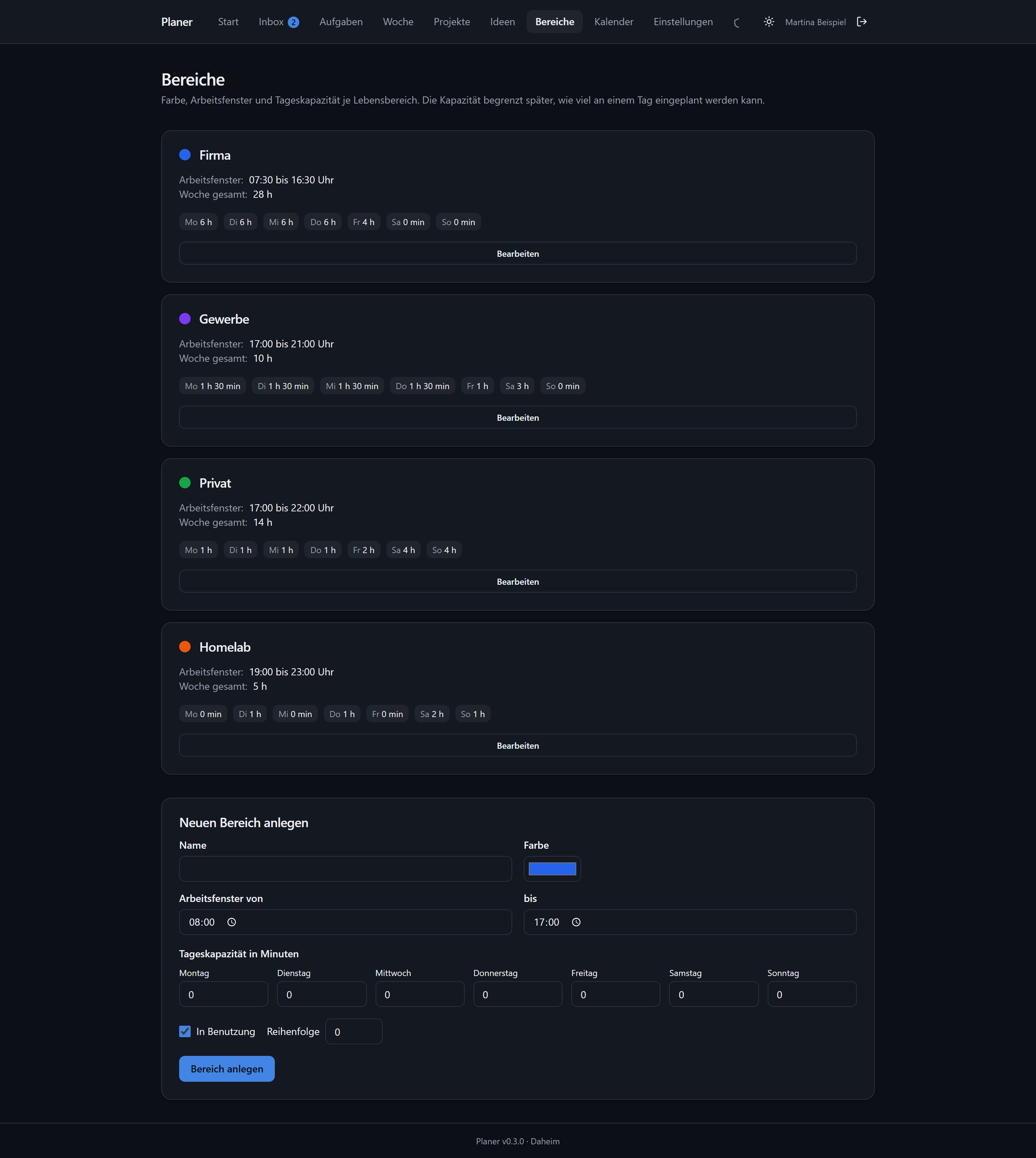Click the Planer logo link
Screen dimensions: 1036x1158
tap(177, 22)
